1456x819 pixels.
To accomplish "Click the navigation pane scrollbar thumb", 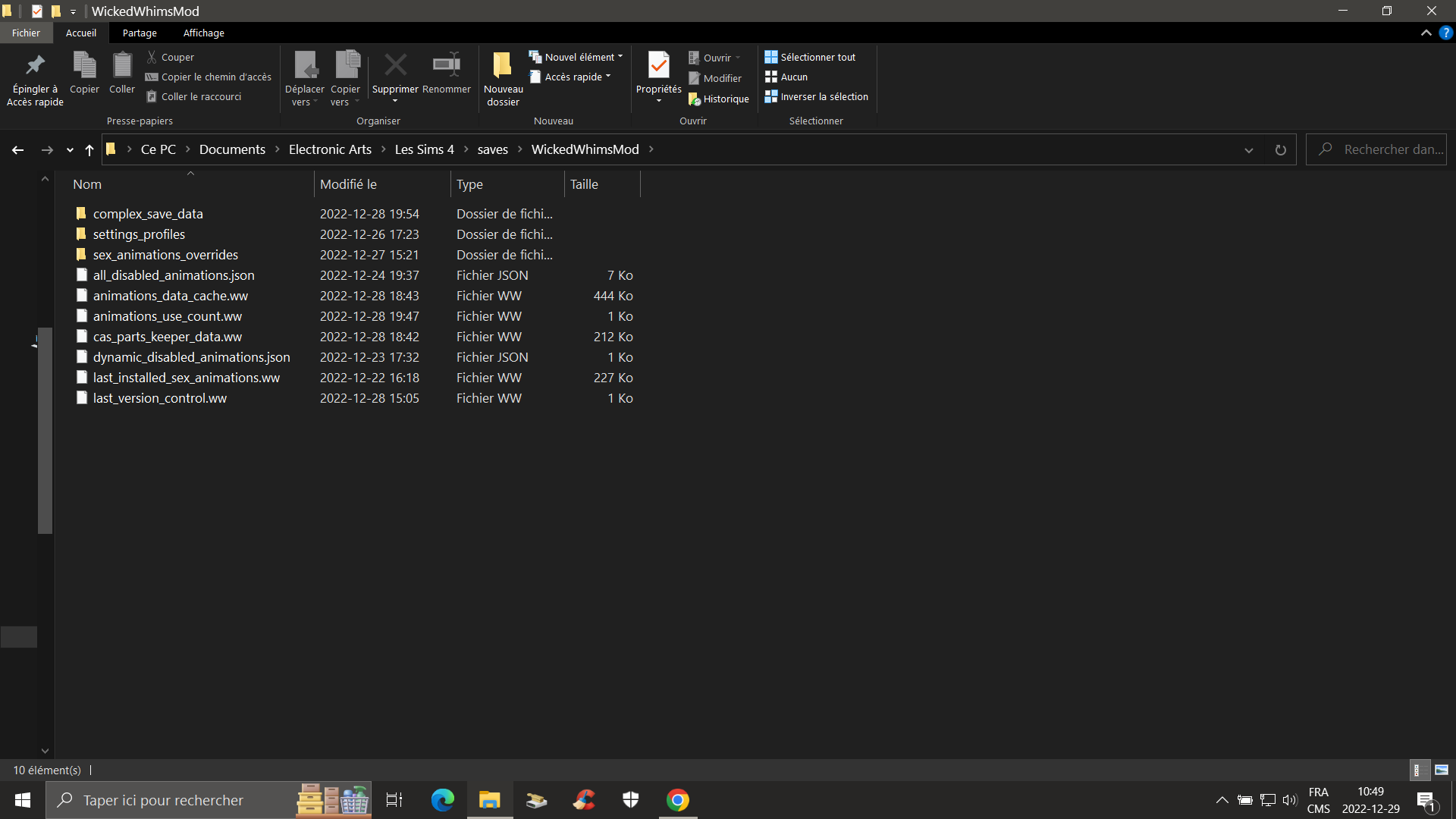I will click(x=45, y=431).
